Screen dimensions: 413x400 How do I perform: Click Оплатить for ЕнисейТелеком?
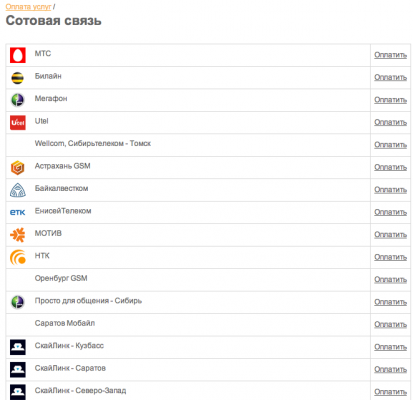pos(390,212)
